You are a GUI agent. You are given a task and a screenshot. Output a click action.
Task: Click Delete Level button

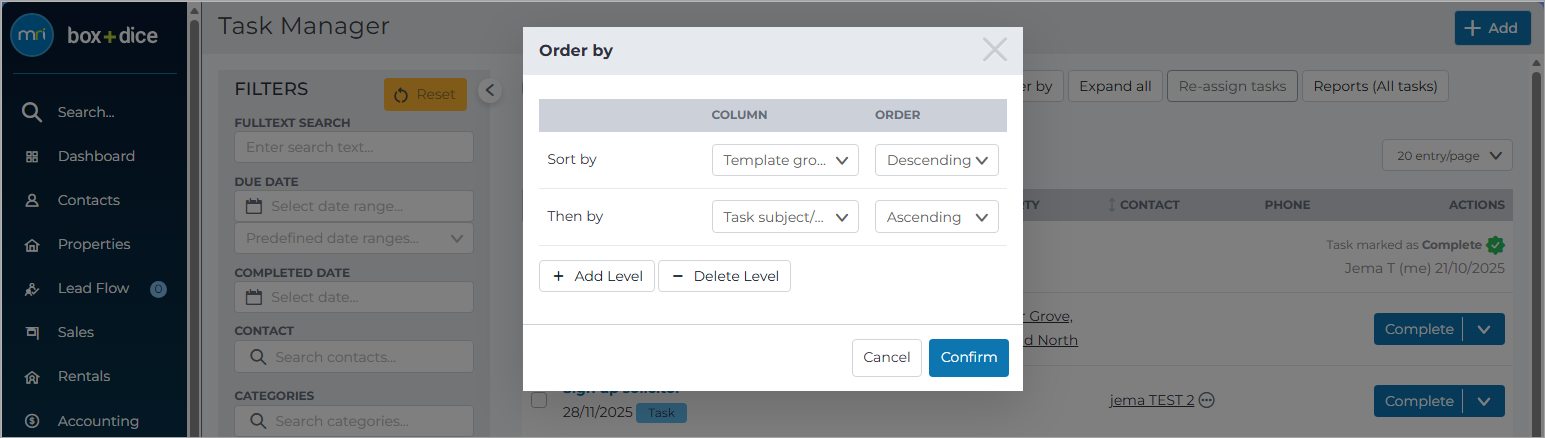click(x=724, y=276)
